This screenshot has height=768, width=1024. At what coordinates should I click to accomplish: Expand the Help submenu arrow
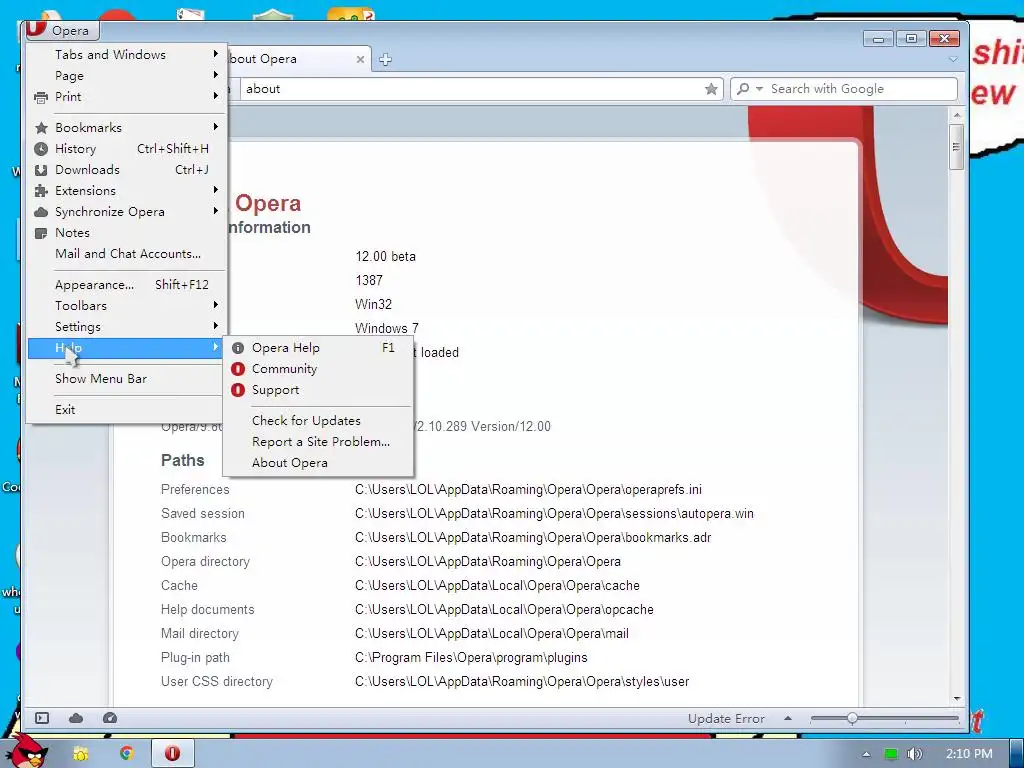point(215,347)
